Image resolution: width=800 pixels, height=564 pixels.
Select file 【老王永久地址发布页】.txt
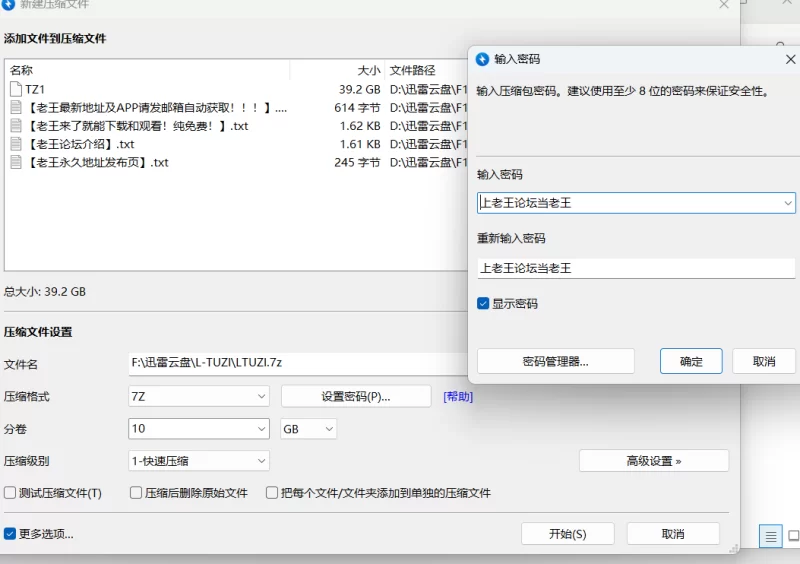pos(97,162)
